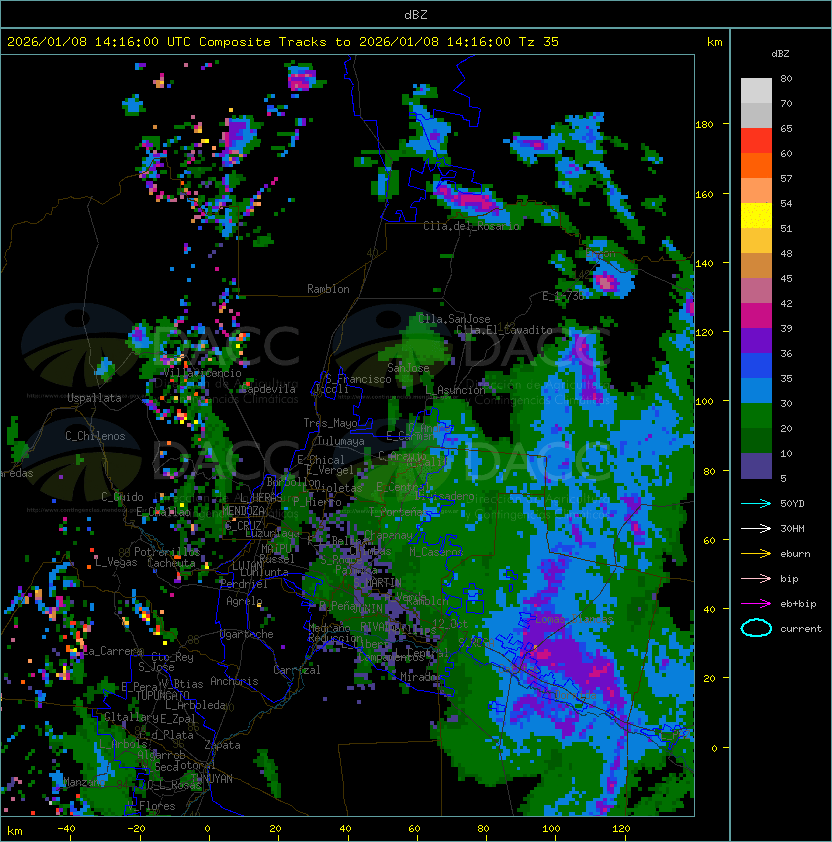Click the '30HM' legend label
This screenshot has height=842, width=832.
[792, 528]
